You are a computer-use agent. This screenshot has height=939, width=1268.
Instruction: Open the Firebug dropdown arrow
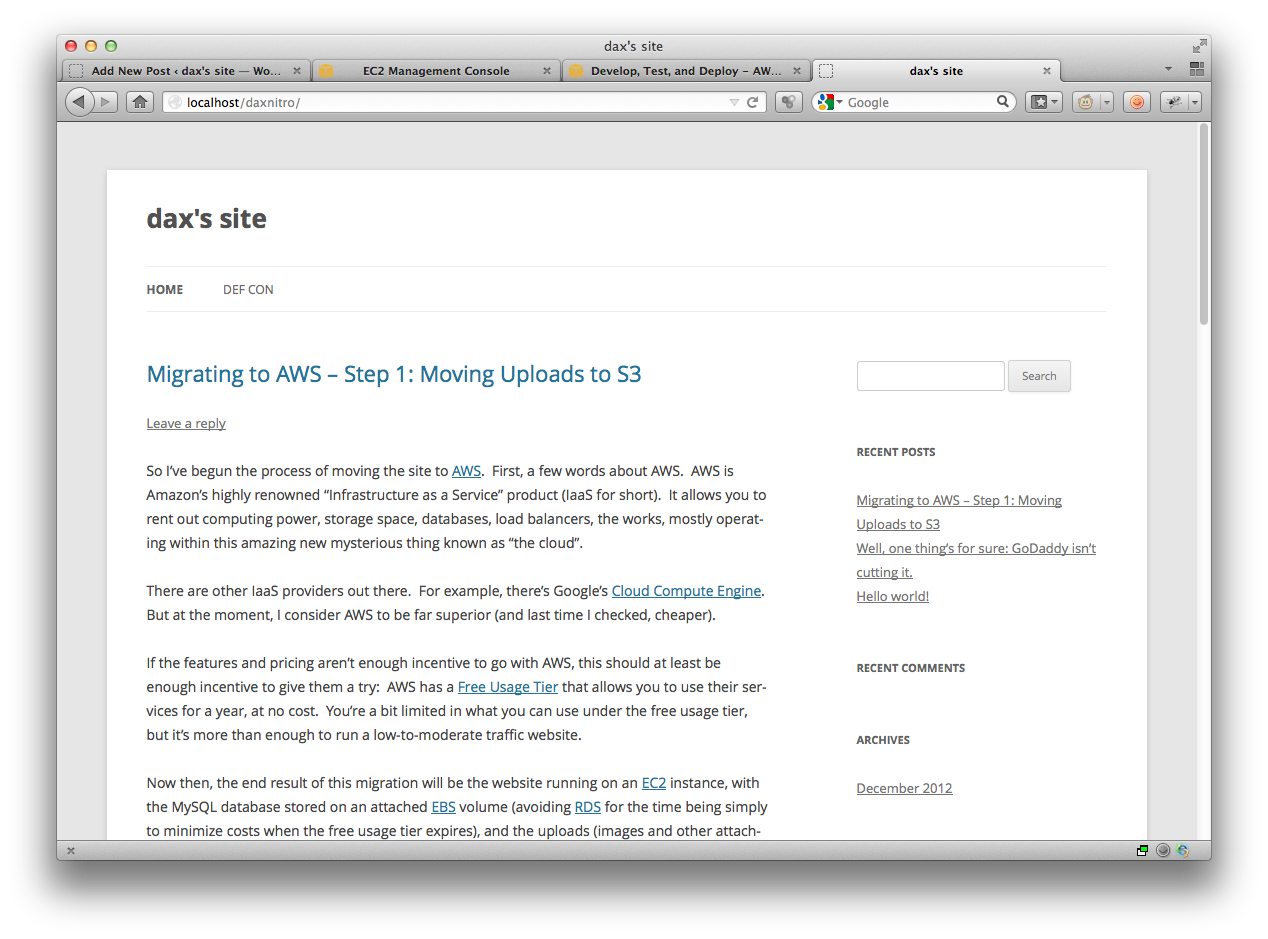tap(1194, 102)
